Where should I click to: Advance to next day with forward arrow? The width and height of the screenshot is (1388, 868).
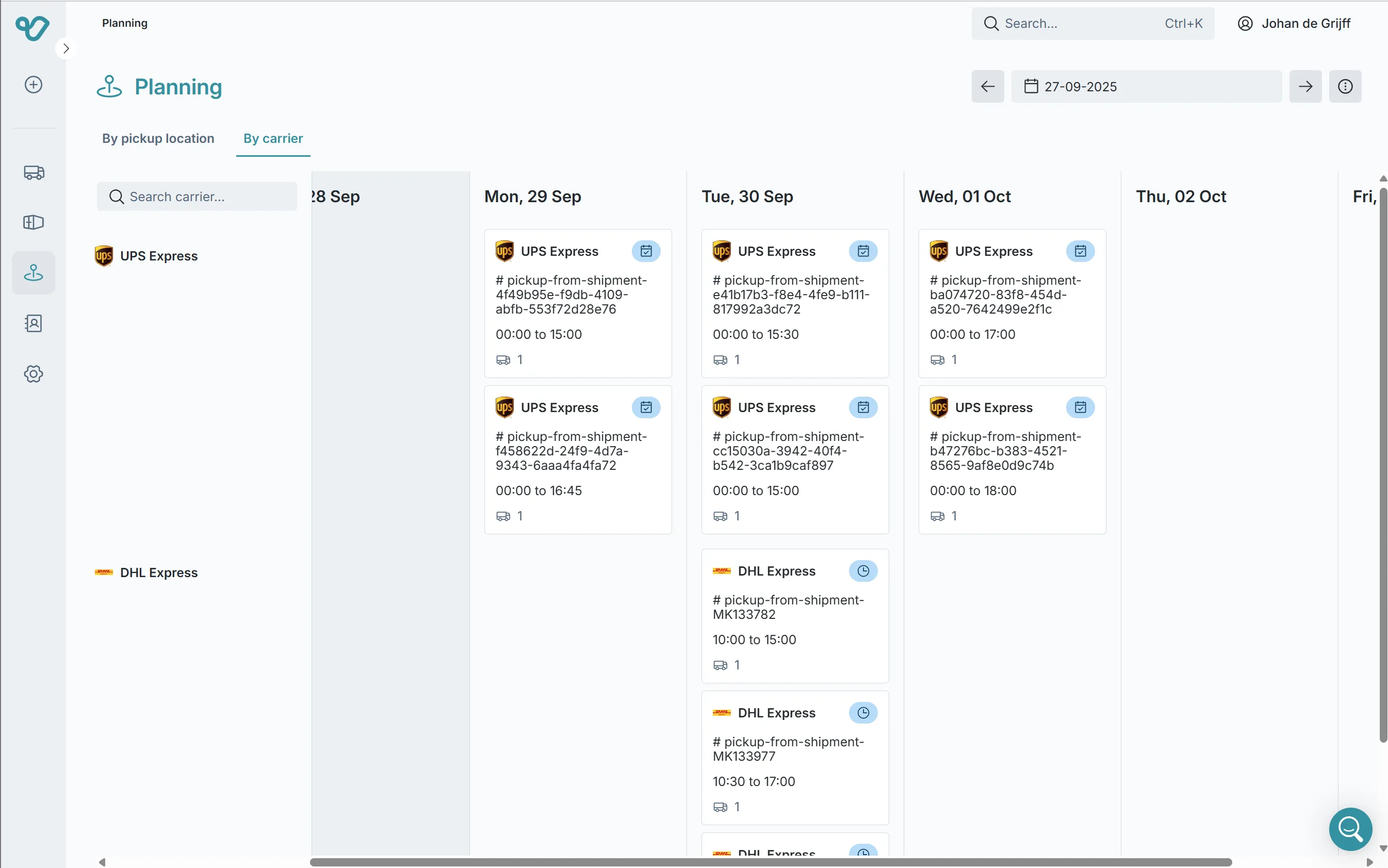[1305, 86]
